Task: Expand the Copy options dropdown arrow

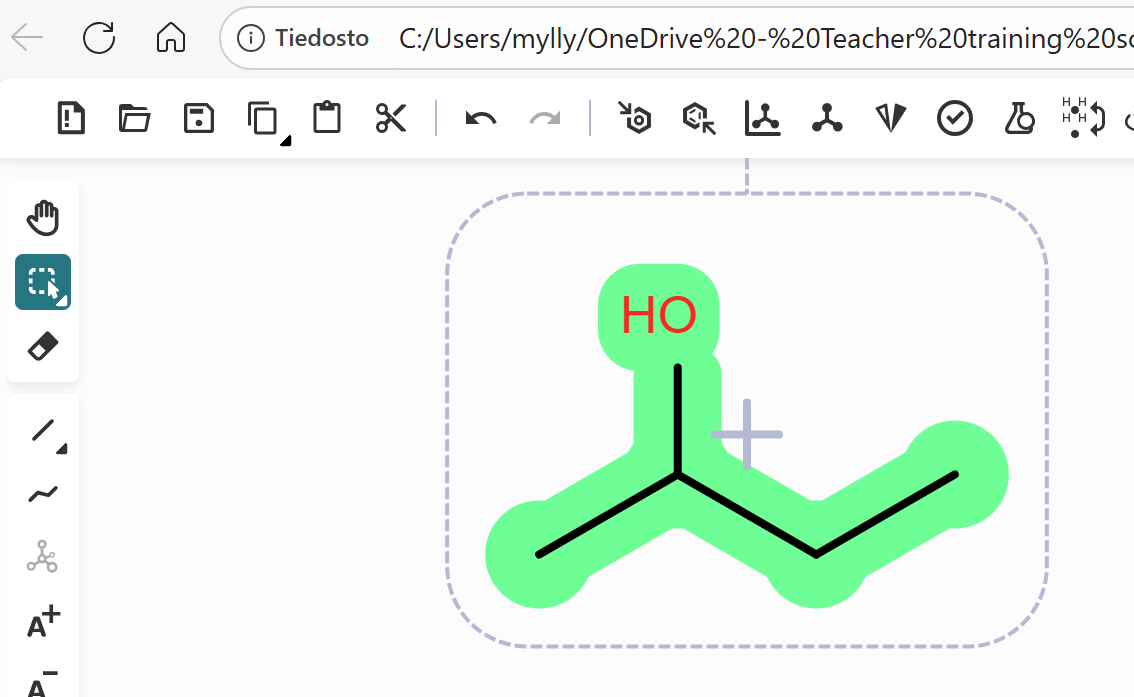Action: [286, 140]
